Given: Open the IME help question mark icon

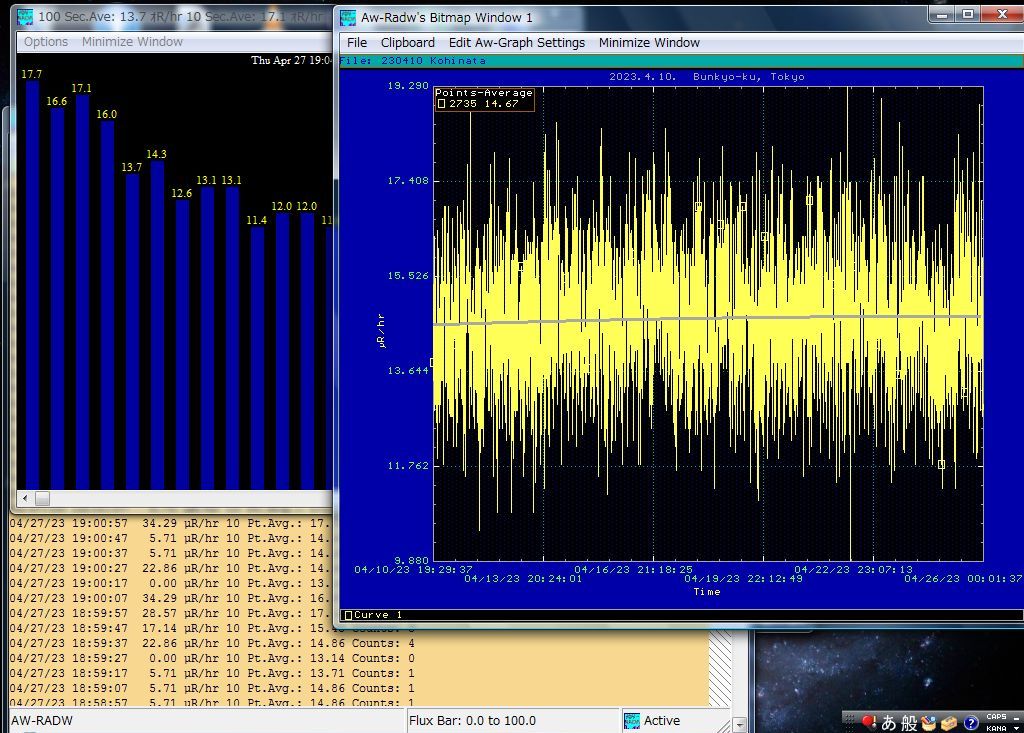Looking at the screenshot, I should (x=970, y=723).
